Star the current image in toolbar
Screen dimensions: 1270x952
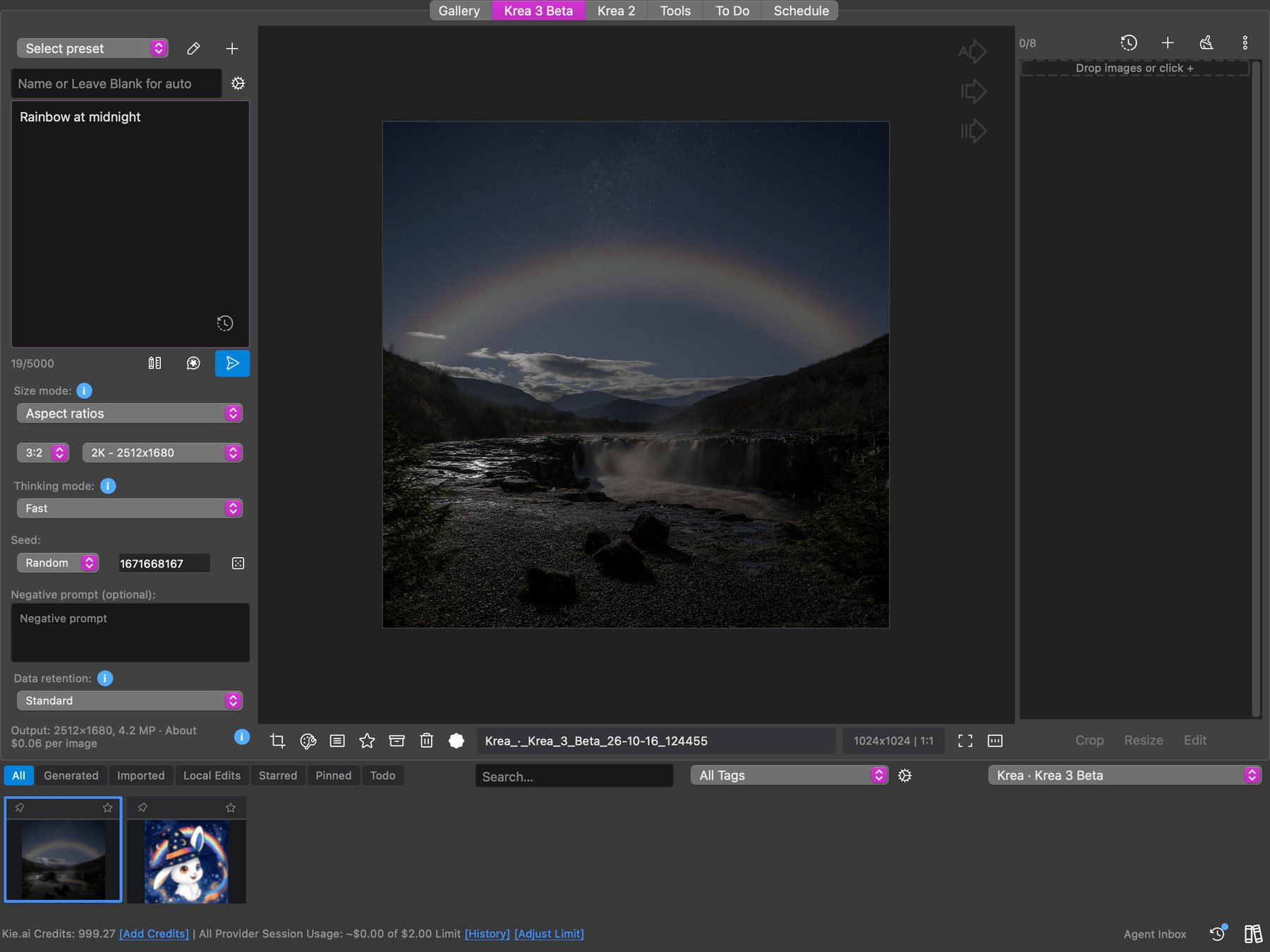[x=367, y=740]
